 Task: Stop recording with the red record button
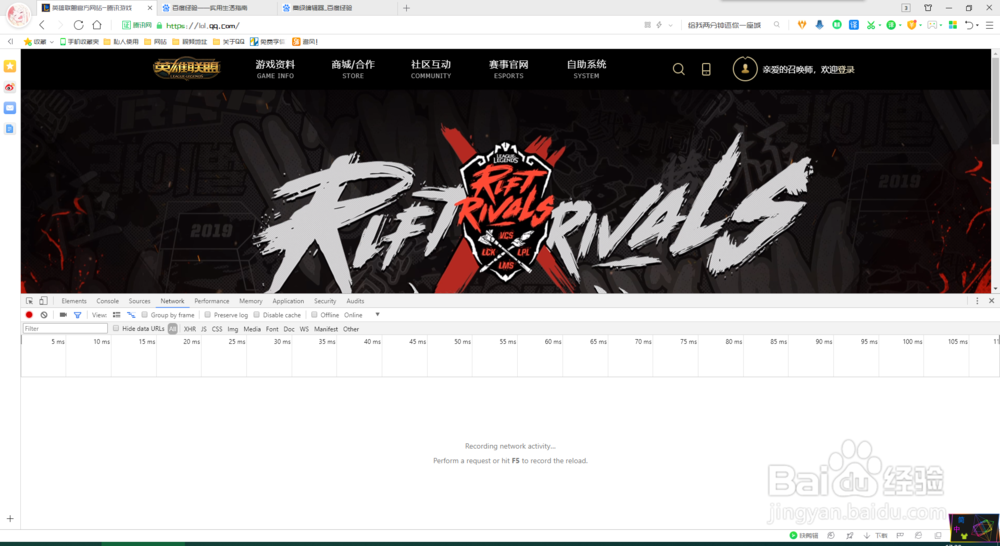point(29,315)
